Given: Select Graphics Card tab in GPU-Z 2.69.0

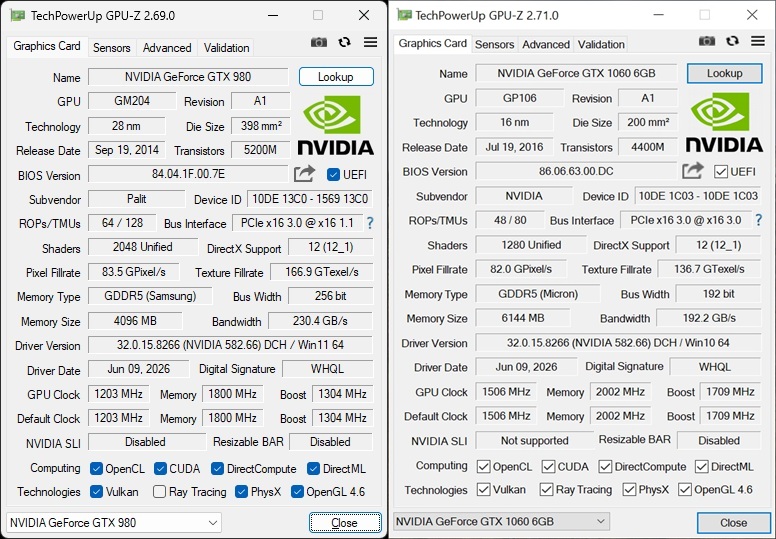Looking at the screenshot, I should (47, 47).
